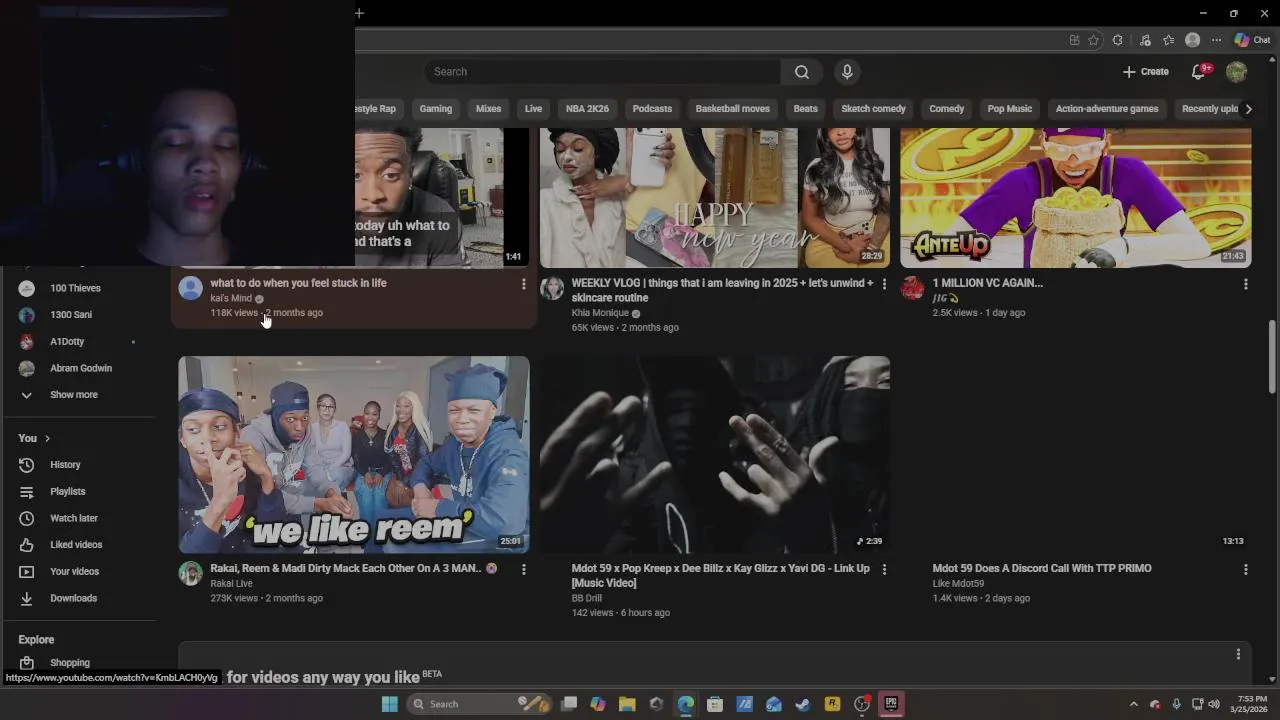Viewport: 1280px width, 720px height.
Task: Open a new browser tab
Action: [x=359, y=13]
